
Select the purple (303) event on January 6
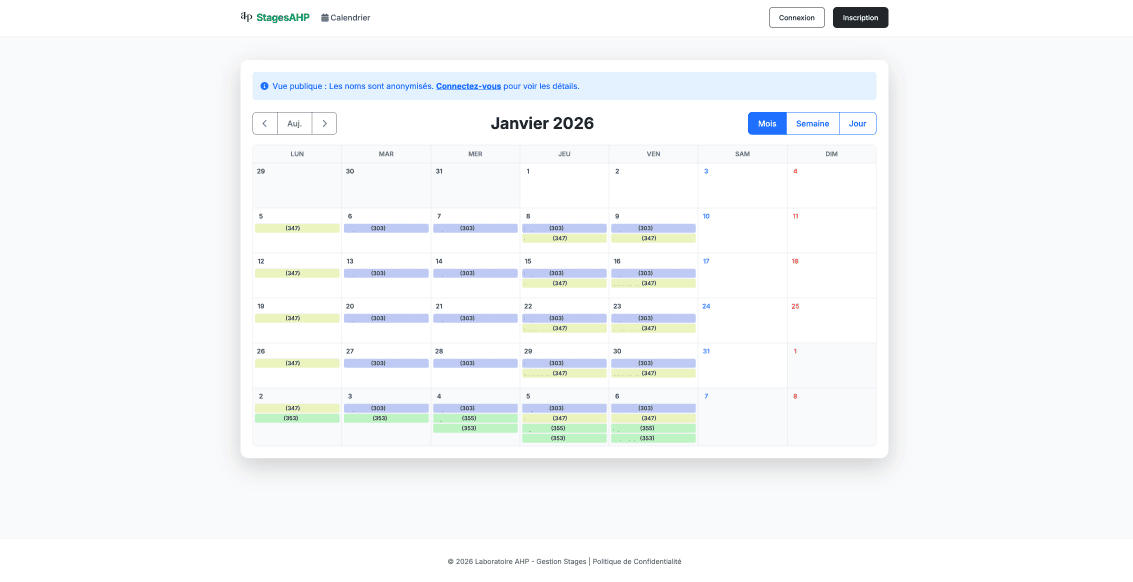coord(386,228)
